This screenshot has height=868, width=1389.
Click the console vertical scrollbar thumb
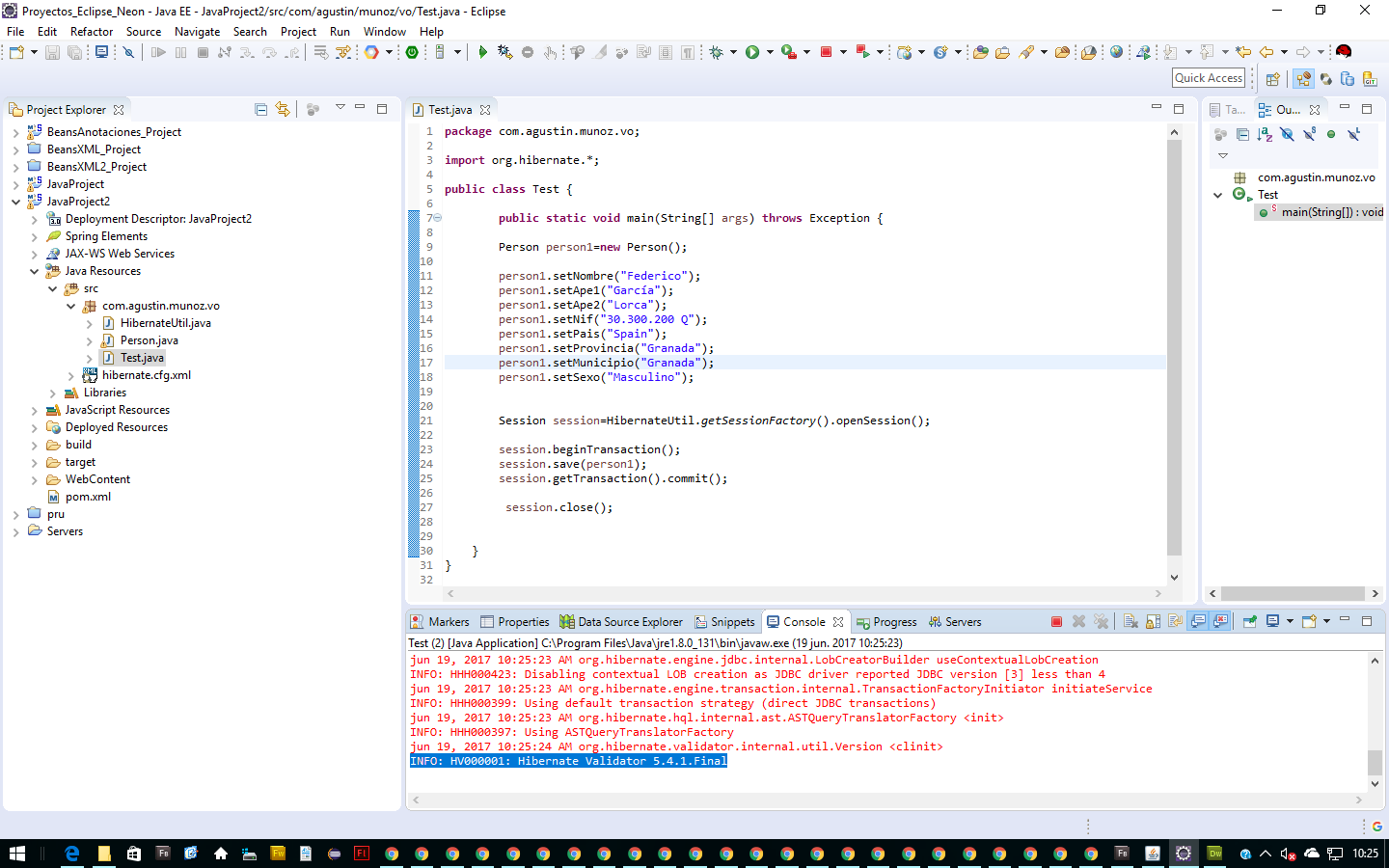tap(1375, 762)
